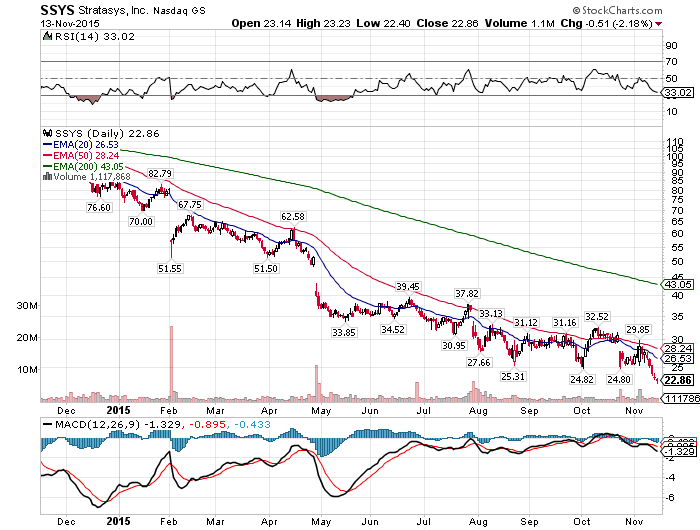Click the 51.55 price low label
This screenshot has height=530, width=700.
tap(170, 268)
